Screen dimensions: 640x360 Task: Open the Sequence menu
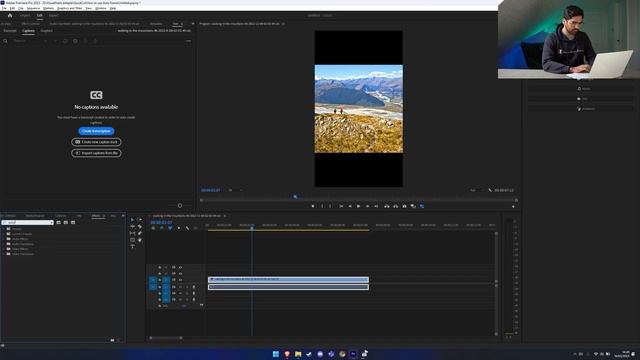tap(33, 8)
